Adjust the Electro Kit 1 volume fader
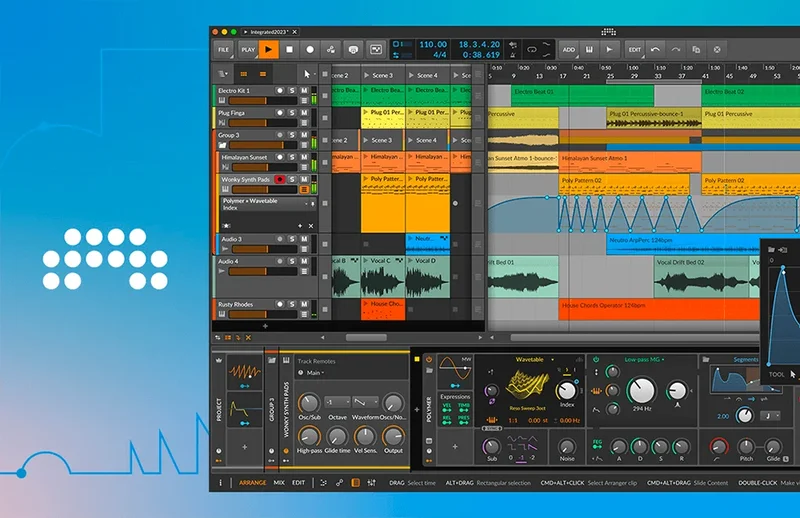This screenshot has height=518, width=800. click(x=263, y=101)
